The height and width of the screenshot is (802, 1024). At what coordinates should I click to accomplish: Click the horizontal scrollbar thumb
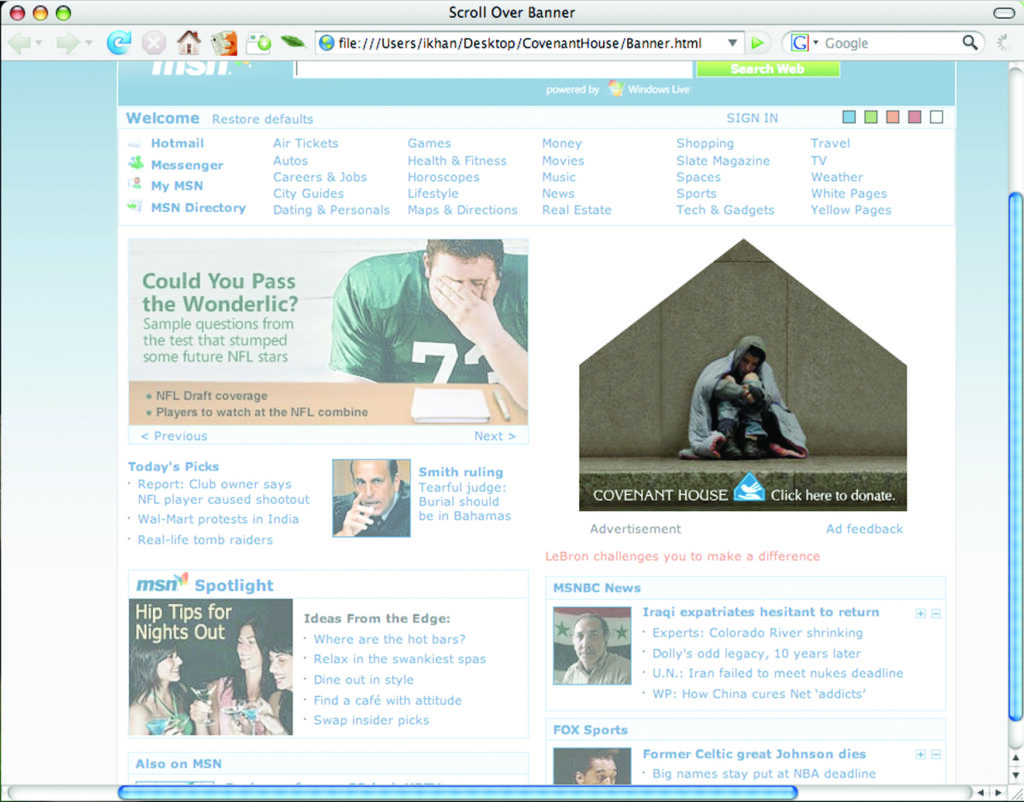pyautogui.click(x=457, y=792)
